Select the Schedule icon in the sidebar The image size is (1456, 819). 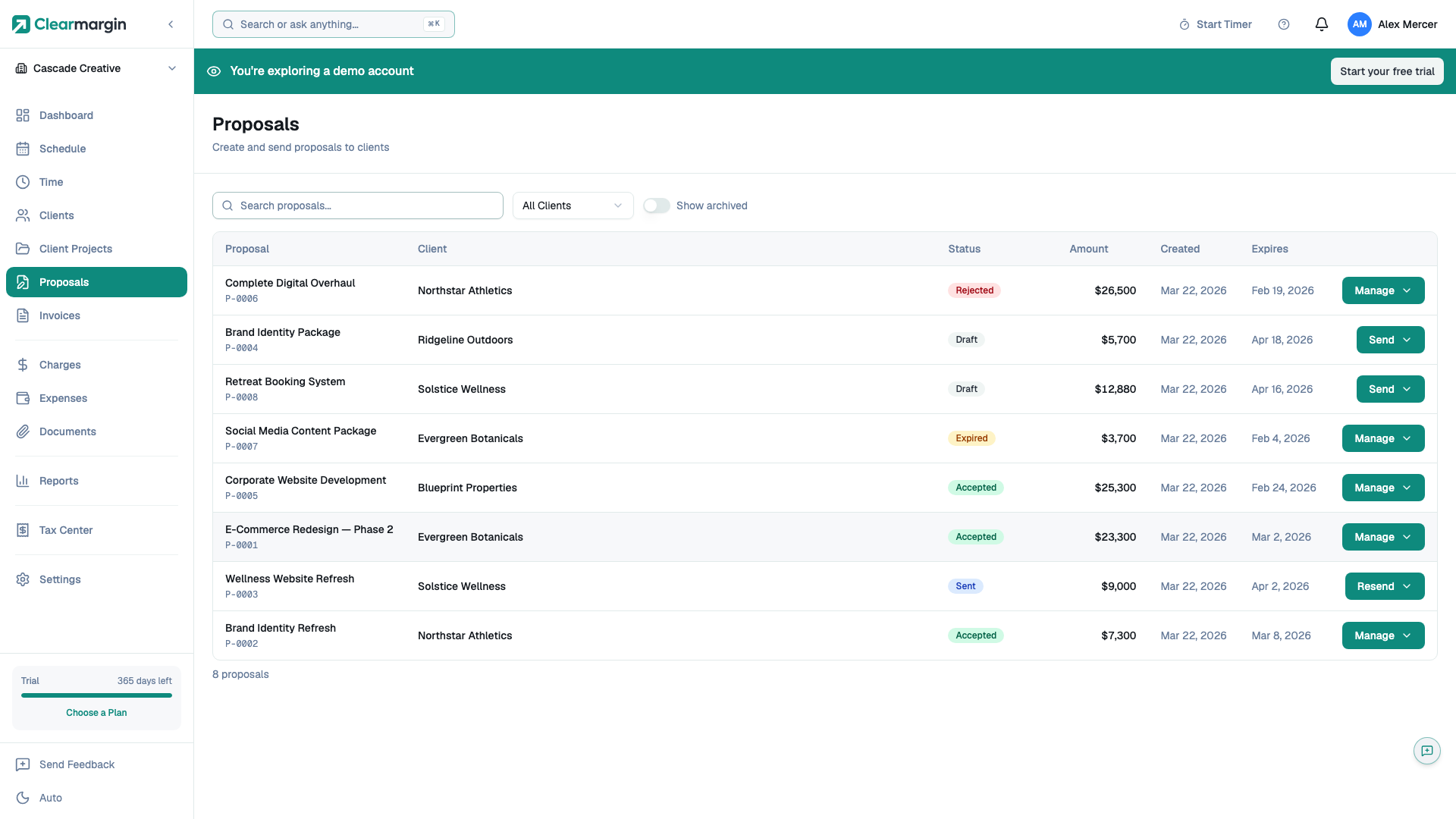(x=23, y=149)
